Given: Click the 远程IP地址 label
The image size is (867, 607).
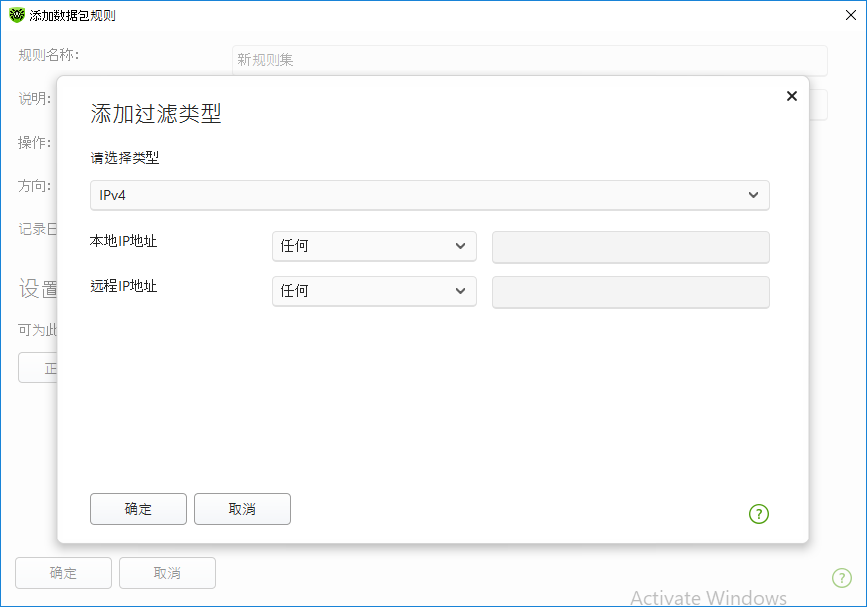Looking at the screenshot, I should coord(124,286).
